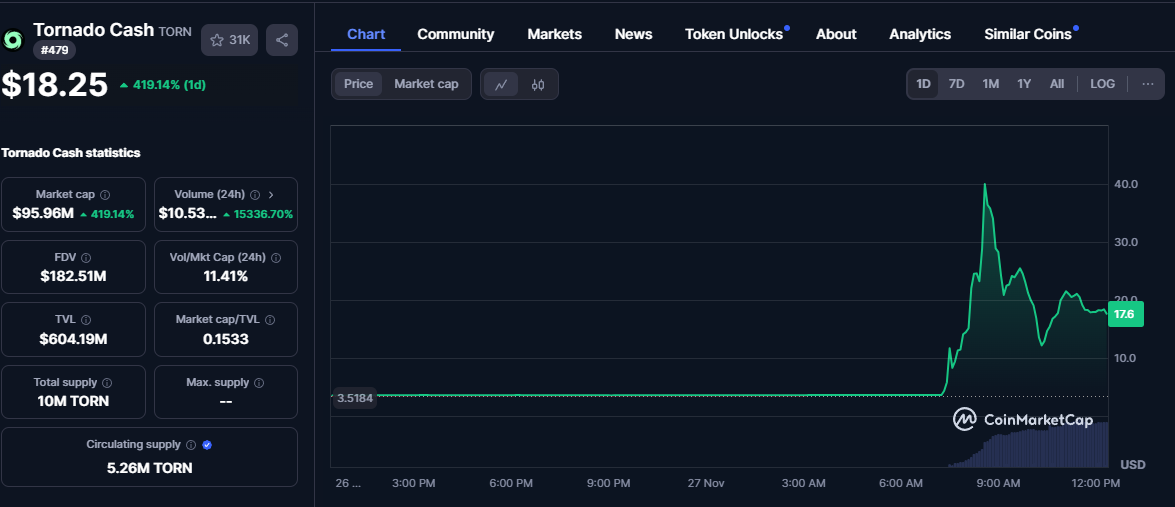Open the three-dot more options menu
Image resolution: width=1175 pixels, height=507 pixels.
(1146, 84)
